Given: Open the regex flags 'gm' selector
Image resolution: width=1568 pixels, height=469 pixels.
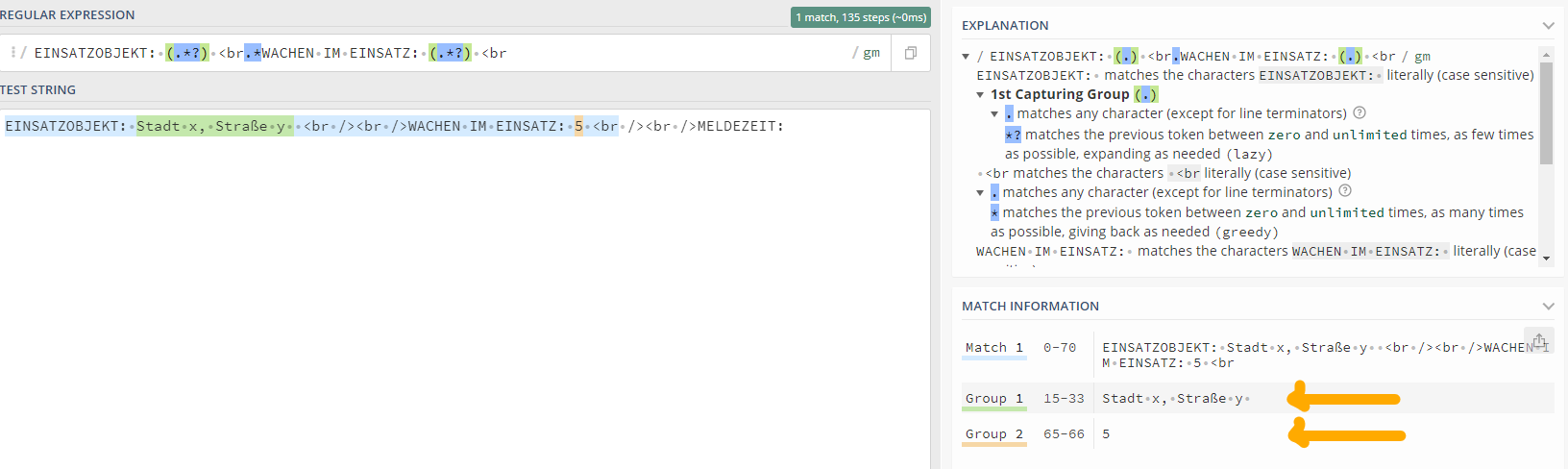Looking at the screenshot, I should (x=870, y=53).
